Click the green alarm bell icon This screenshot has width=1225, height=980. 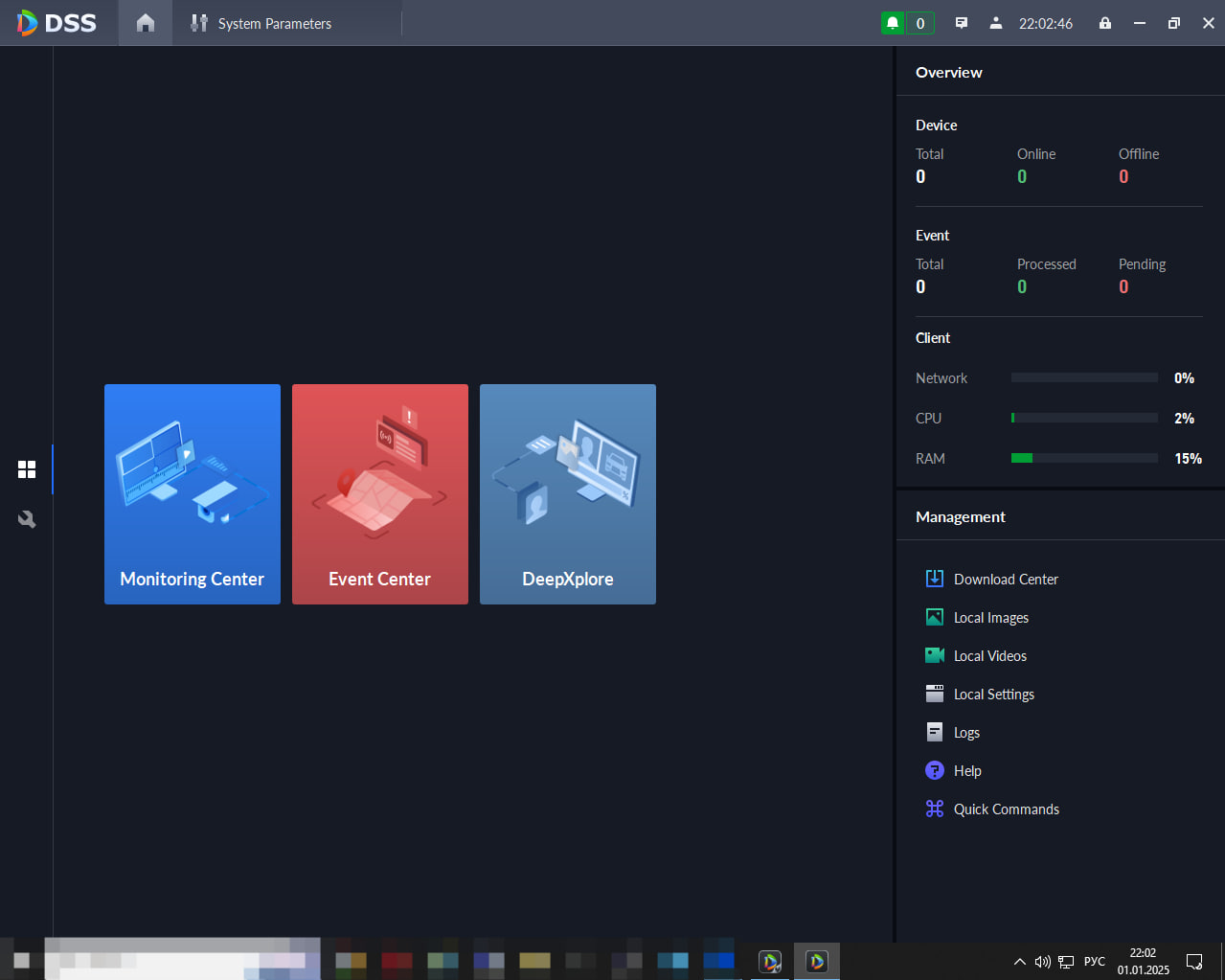click(893, 23)
